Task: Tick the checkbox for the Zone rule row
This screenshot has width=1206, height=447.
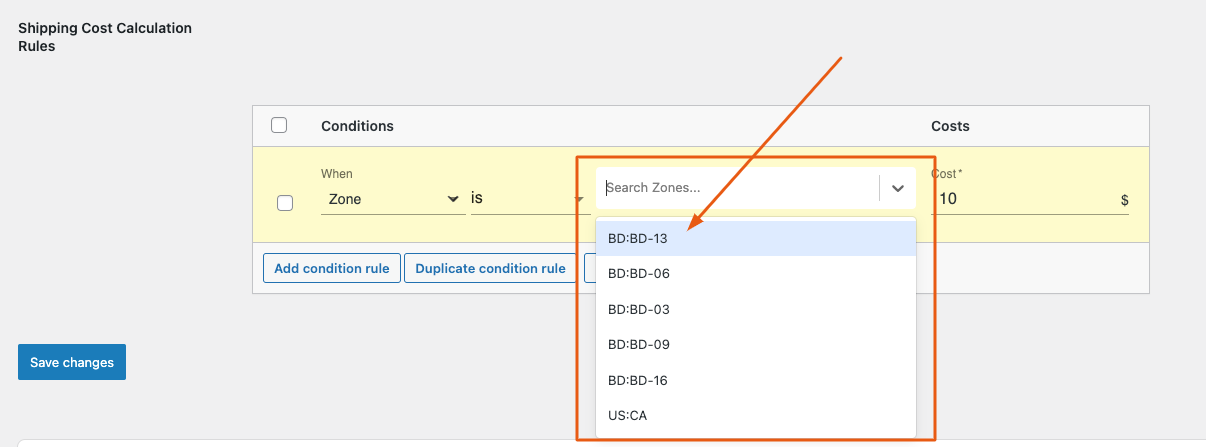Action: pos(285,202)
